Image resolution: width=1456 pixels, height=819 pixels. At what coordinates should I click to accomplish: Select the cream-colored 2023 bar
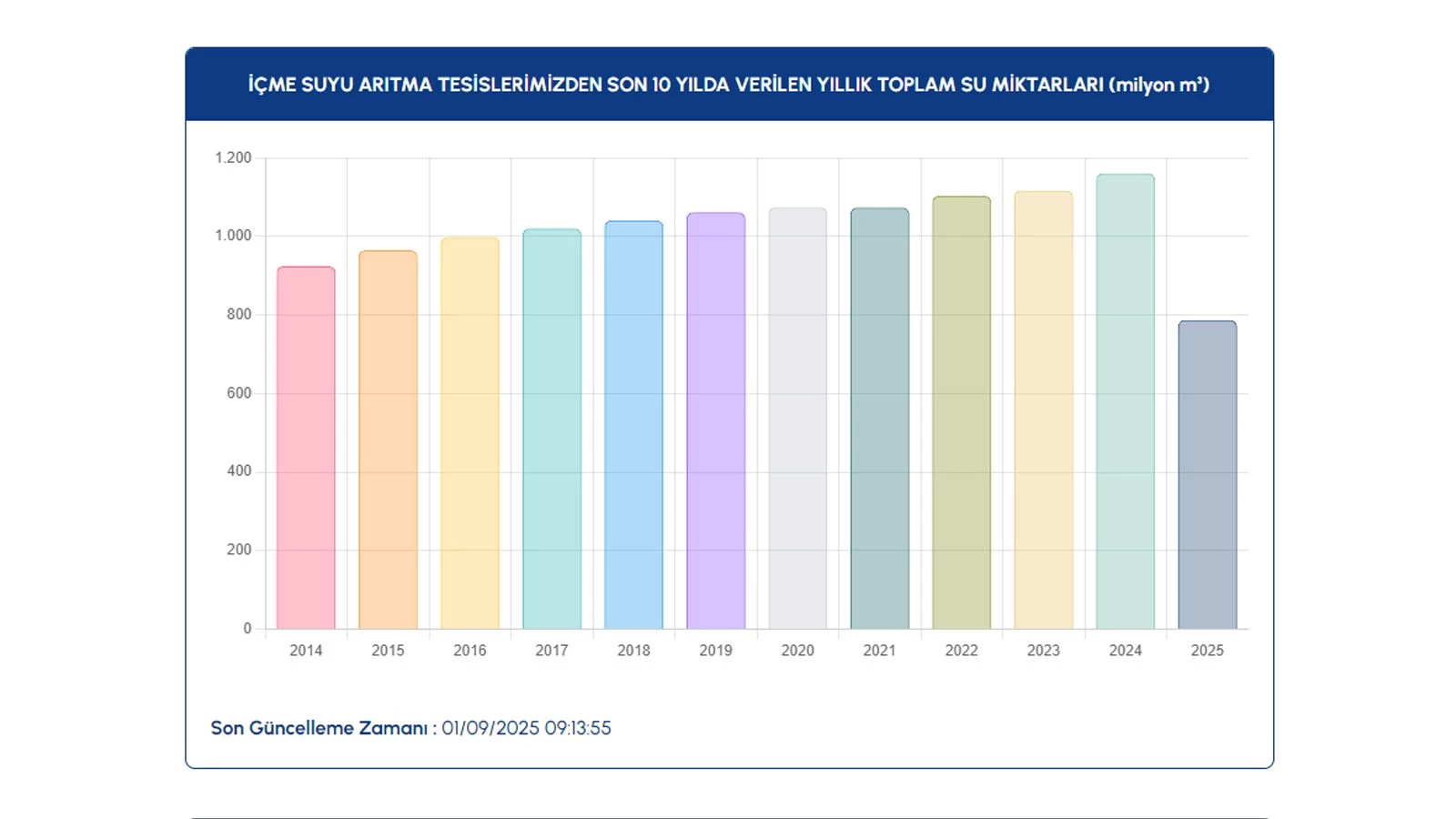tap(1043, 409)
